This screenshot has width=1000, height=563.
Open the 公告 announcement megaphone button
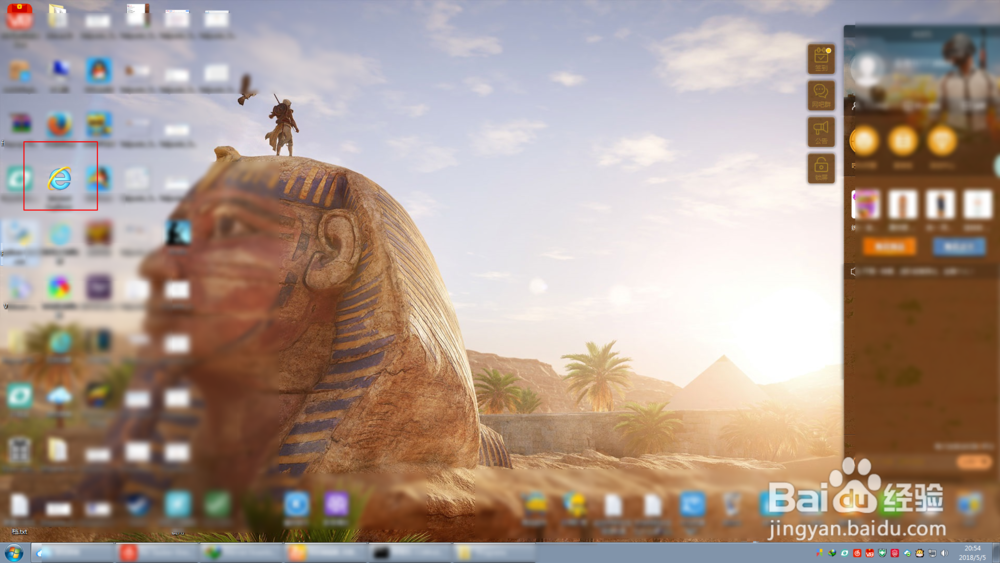pyautogui.click(x=821, y=132)
